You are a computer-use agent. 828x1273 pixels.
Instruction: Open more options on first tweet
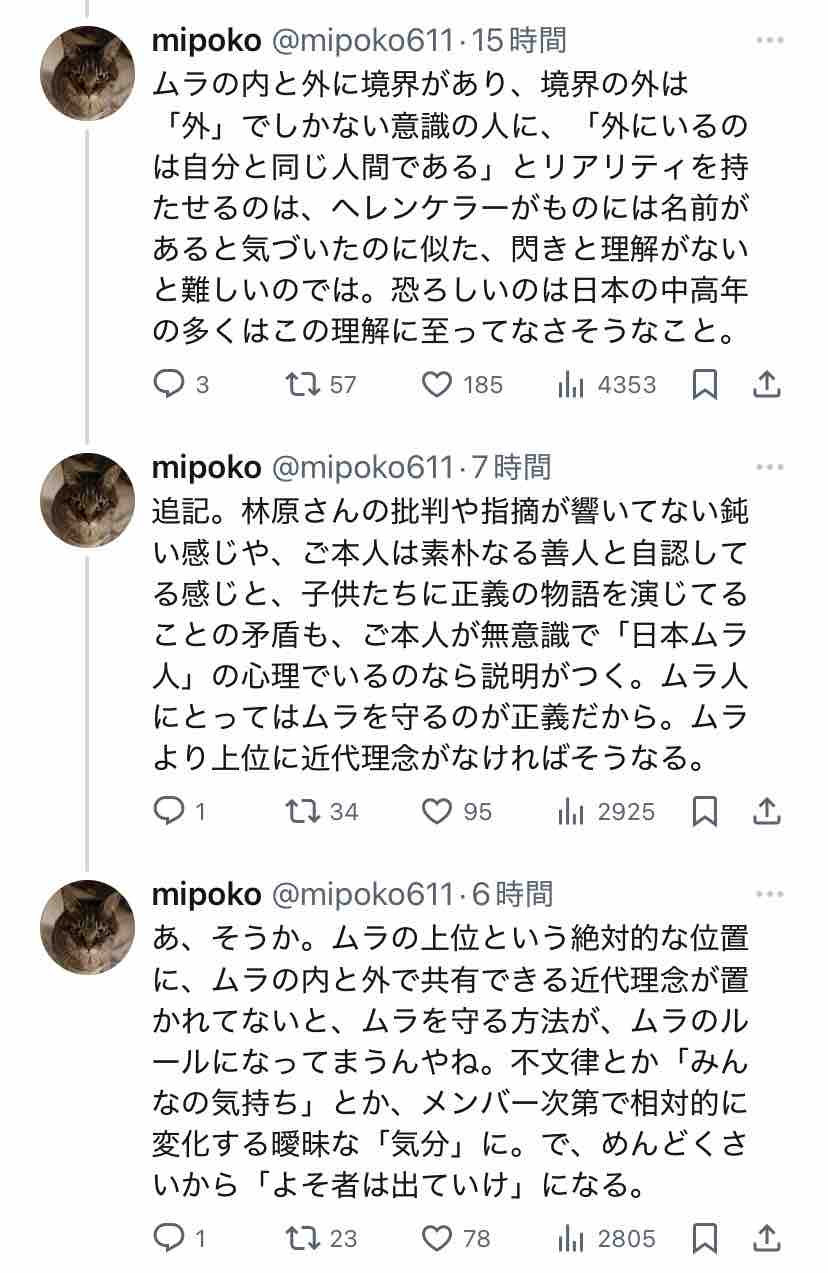point(770,41)
